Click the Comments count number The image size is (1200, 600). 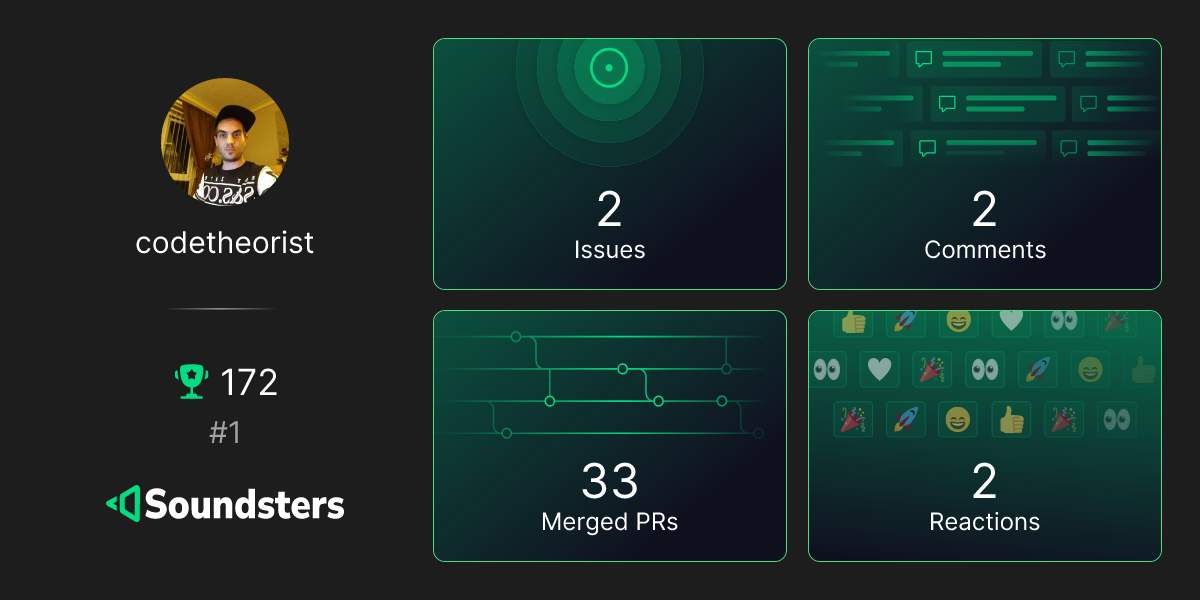(x=984, y=209)
